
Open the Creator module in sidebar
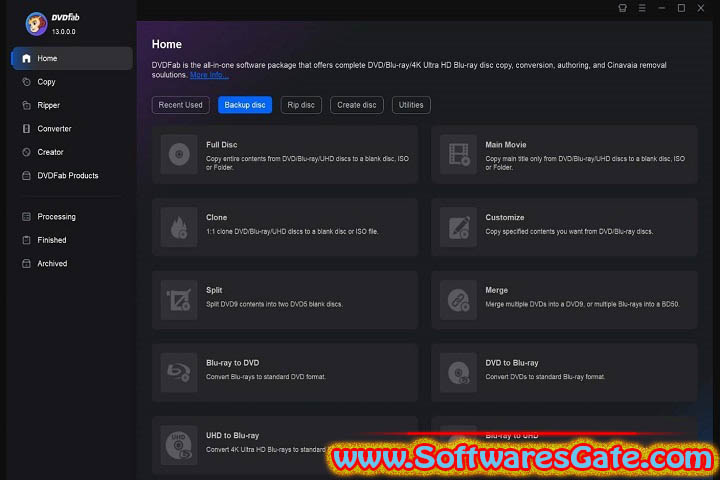[50, 152]
